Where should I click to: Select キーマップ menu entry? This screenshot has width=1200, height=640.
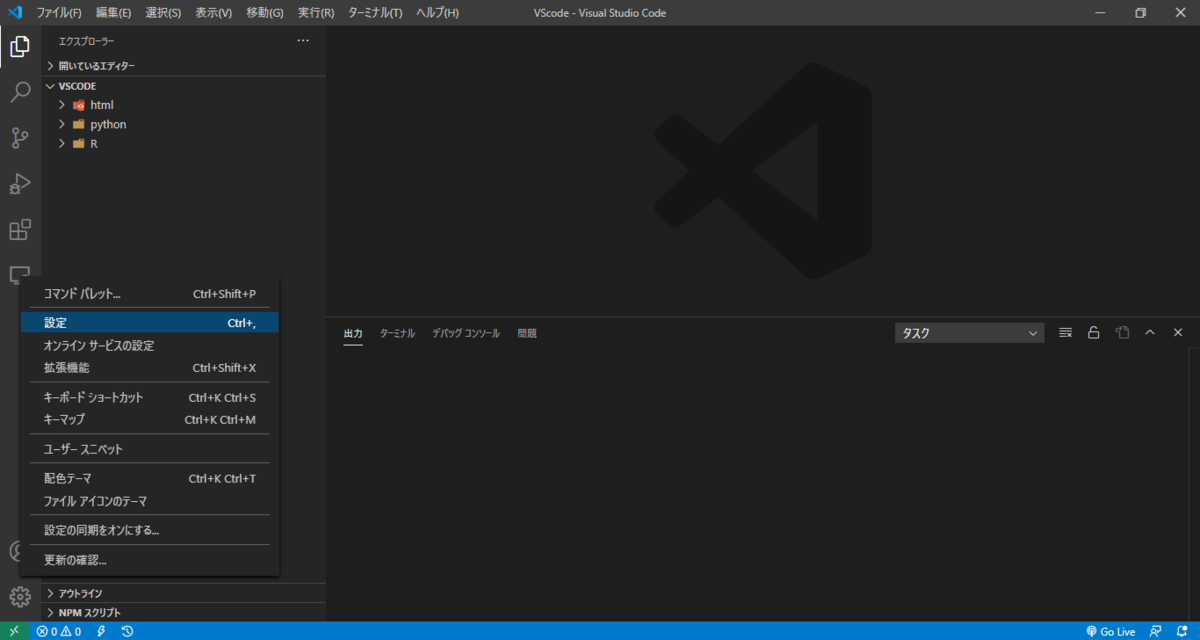149,419
